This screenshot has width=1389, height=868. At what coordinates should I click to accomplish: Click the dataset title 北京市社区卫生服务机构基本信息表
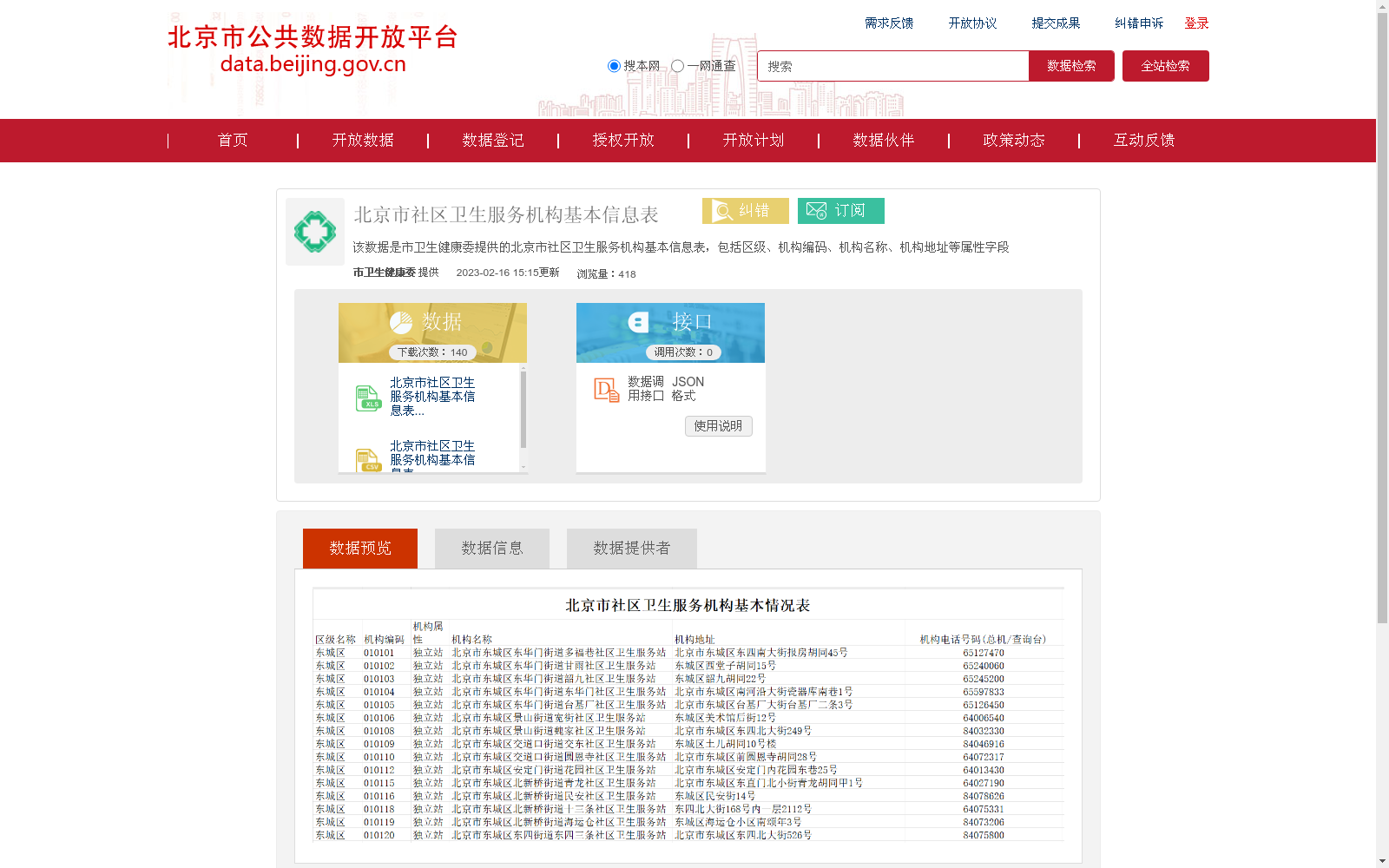(506, 214)
